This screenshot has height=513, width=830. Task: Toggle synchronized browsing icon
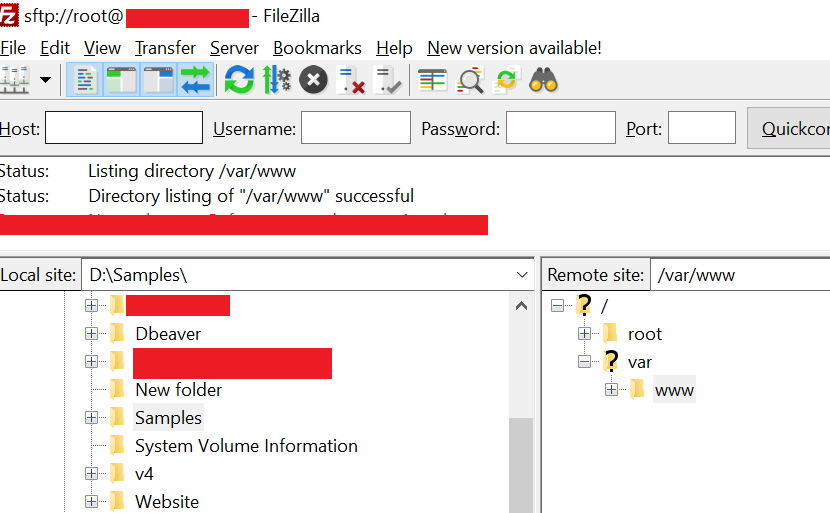click(507, 79)
